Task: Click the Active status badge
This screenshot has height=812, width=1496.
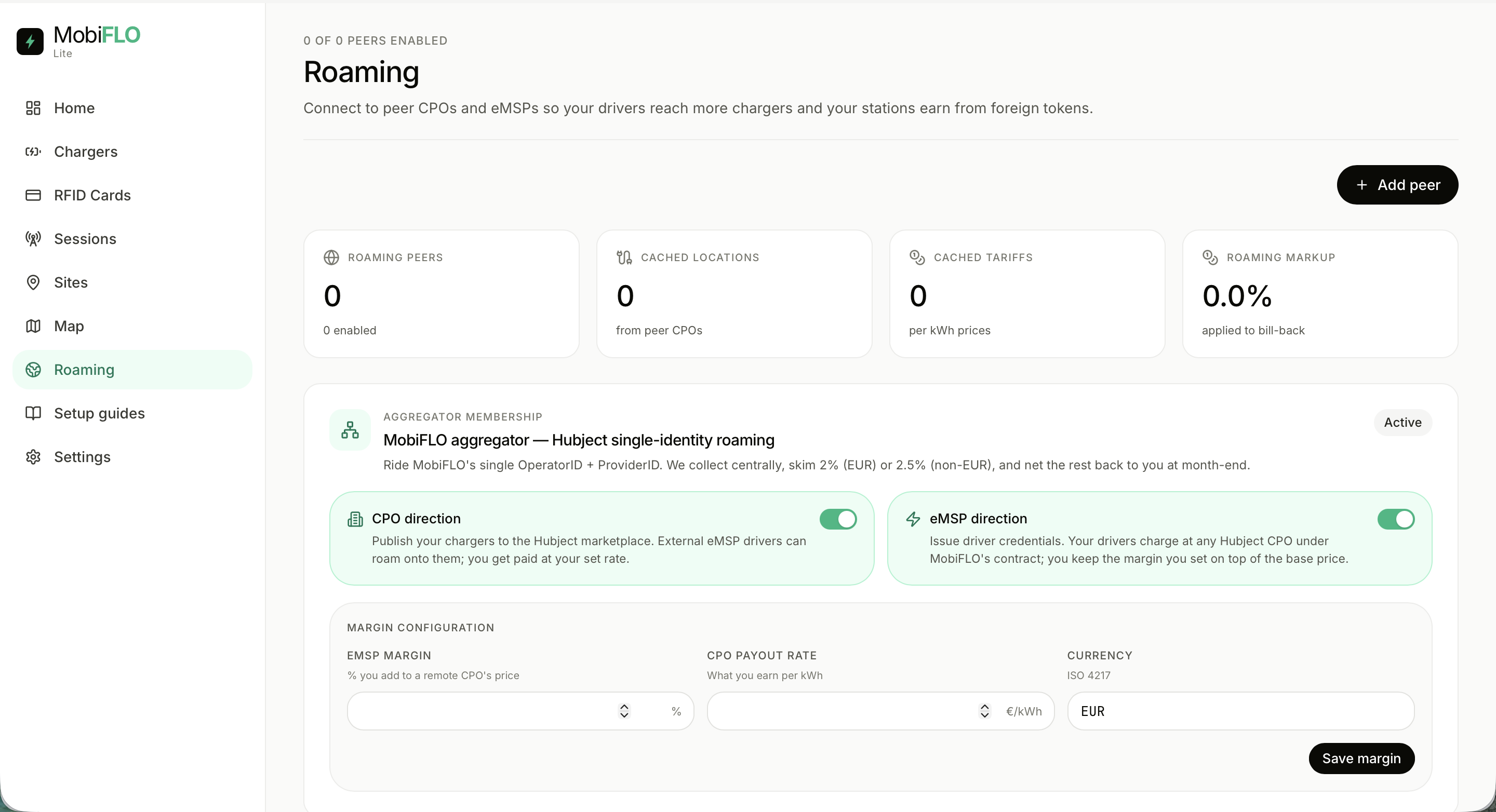Action: 1402,422
